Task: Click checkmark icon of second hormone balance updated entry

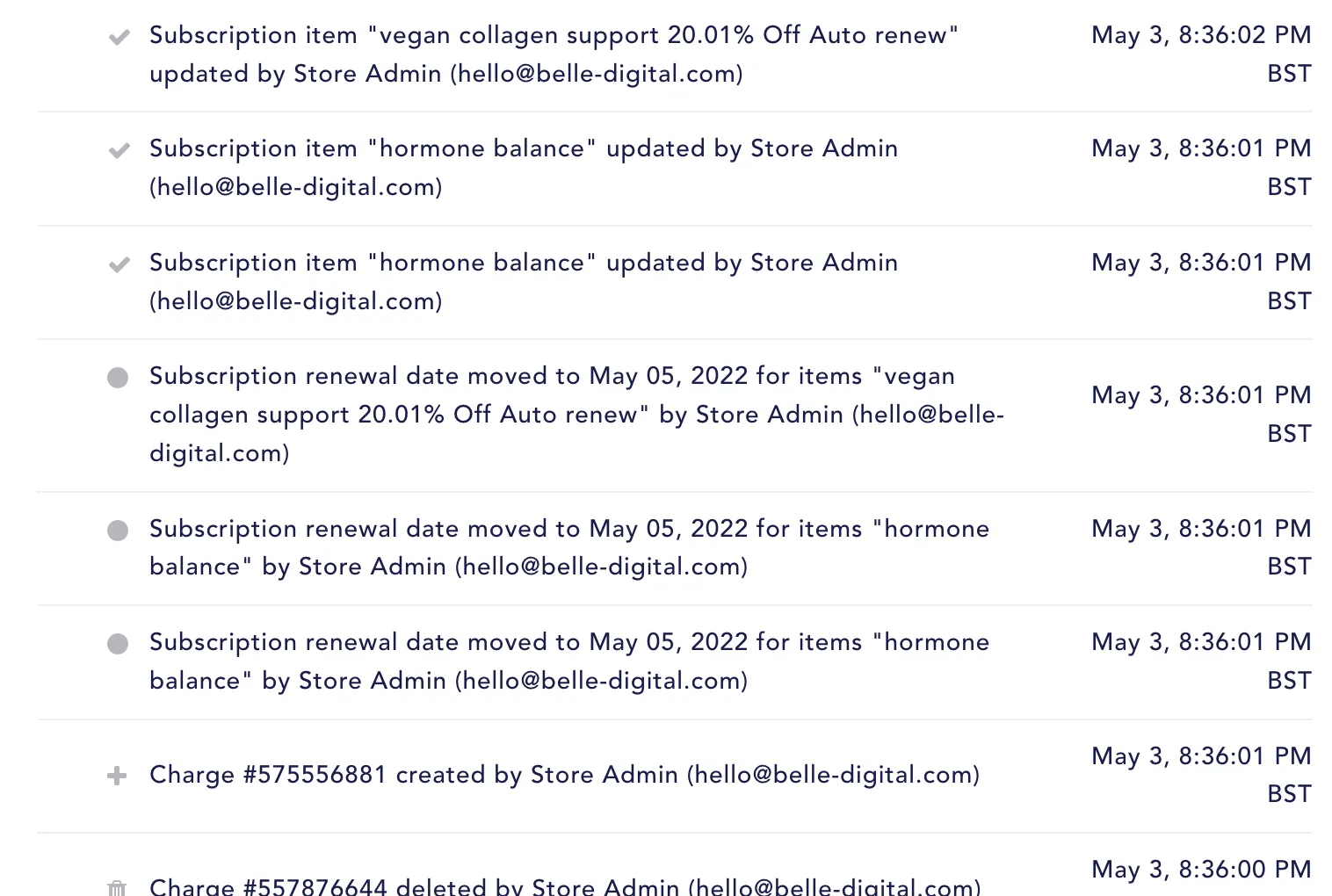Action: tap(119, 264)
